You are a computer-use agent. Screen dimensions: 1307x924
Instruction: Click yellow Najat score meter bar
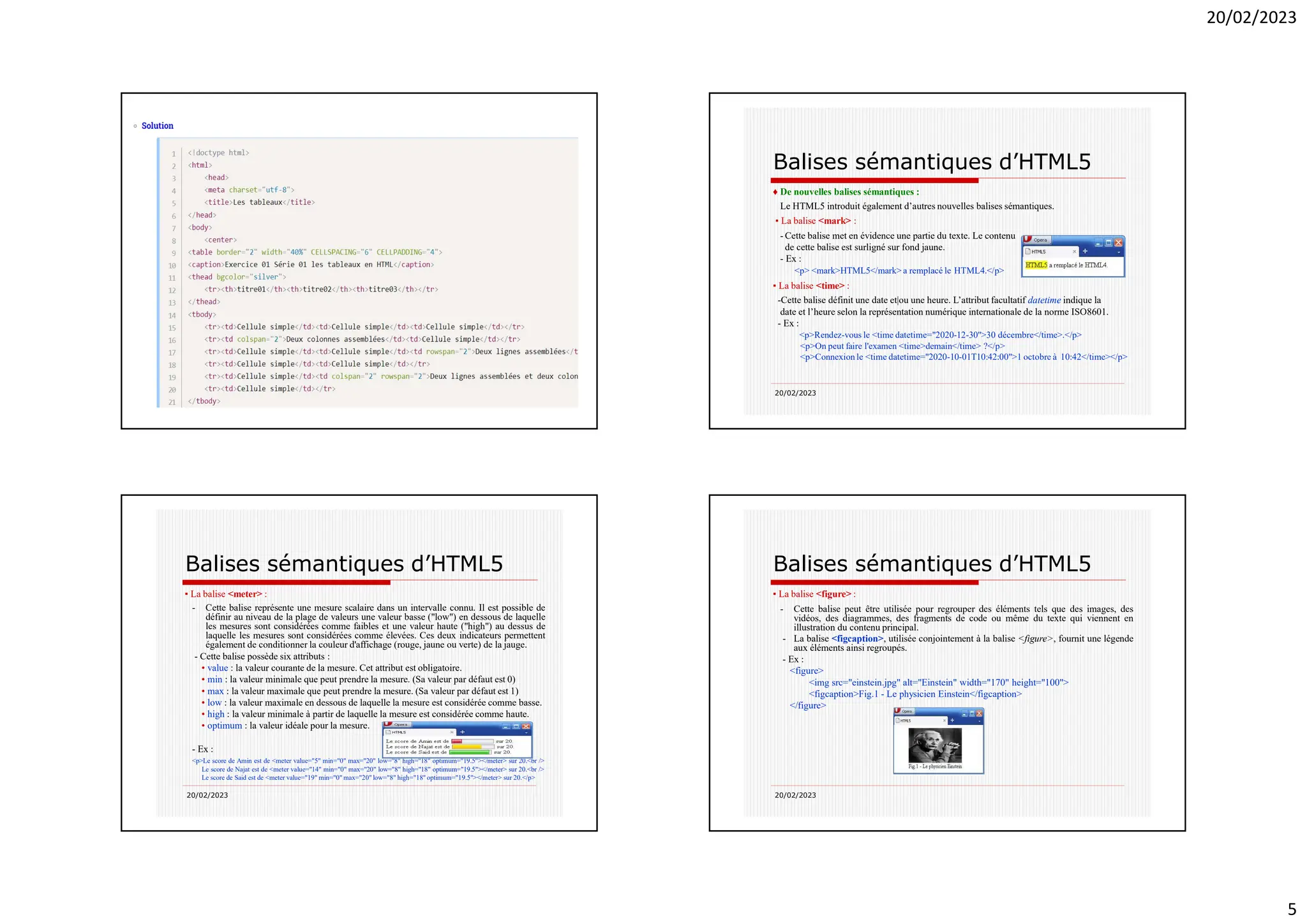[467, 747]
